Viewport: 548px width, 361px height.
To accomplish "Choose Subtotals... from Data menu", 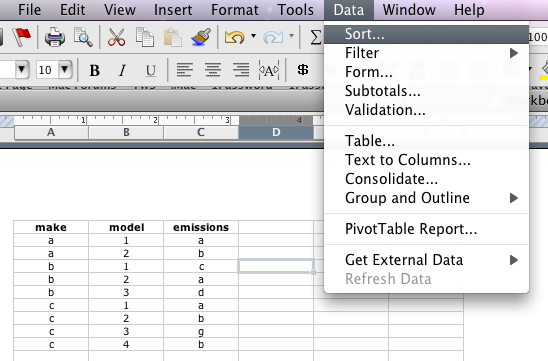I will (426, 91).
